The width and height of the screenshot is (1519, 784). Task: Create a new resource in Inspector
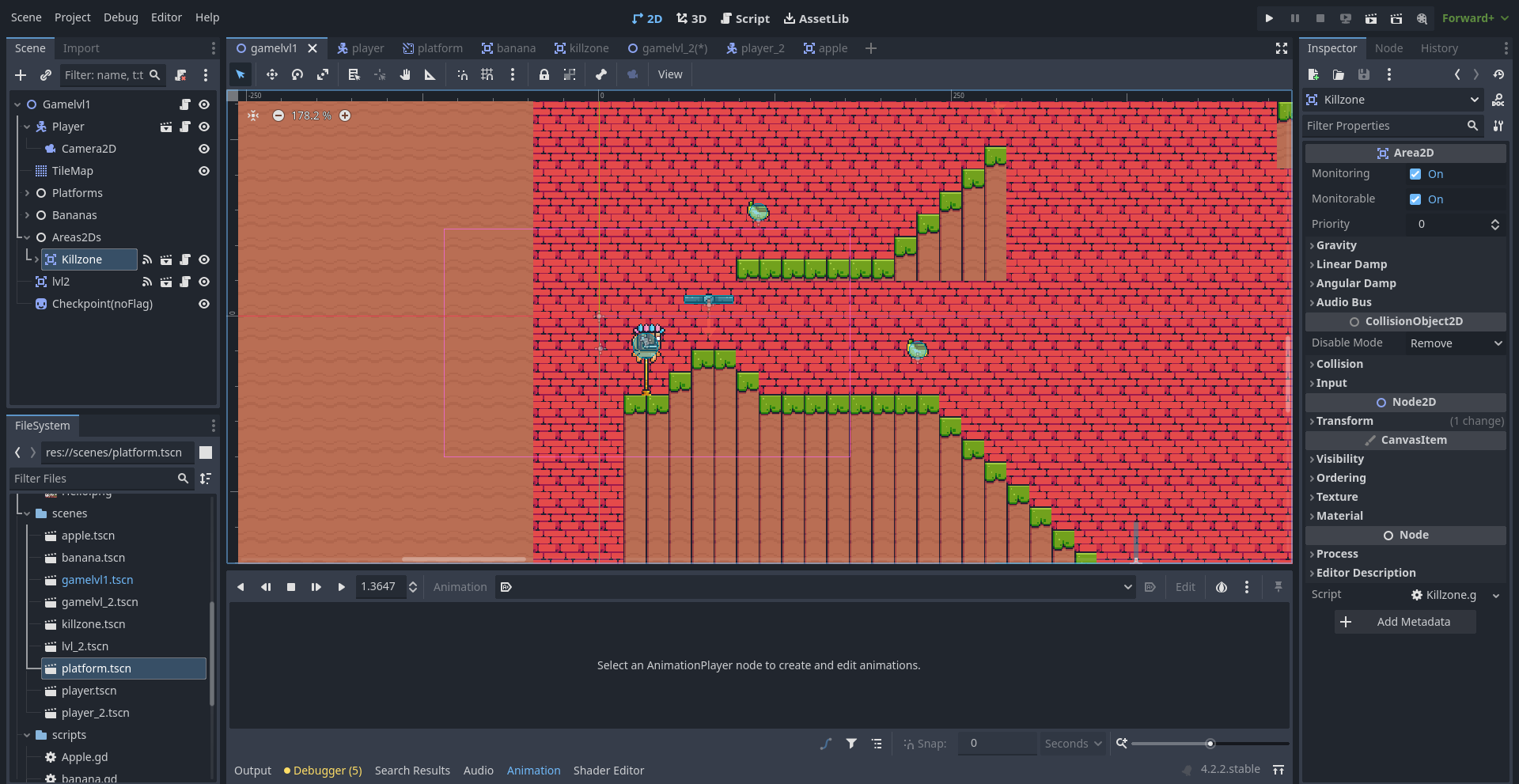point(1313,74)
